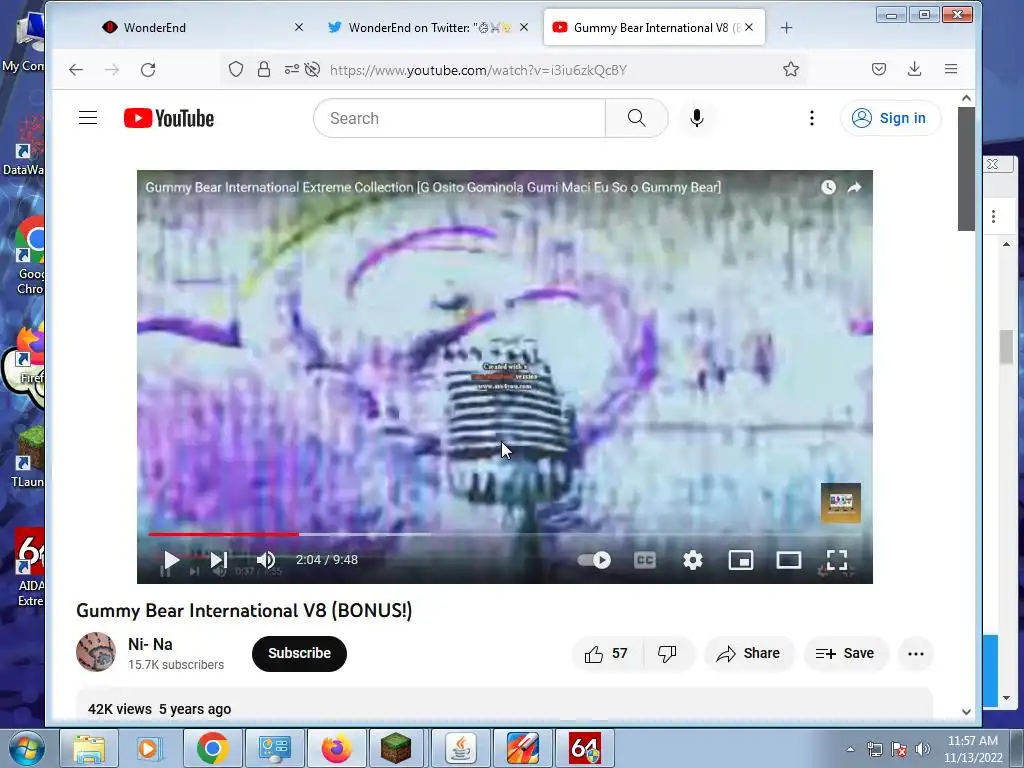1024x768 pixels.
Task: Click Sign in button
Action: [889, 118]
